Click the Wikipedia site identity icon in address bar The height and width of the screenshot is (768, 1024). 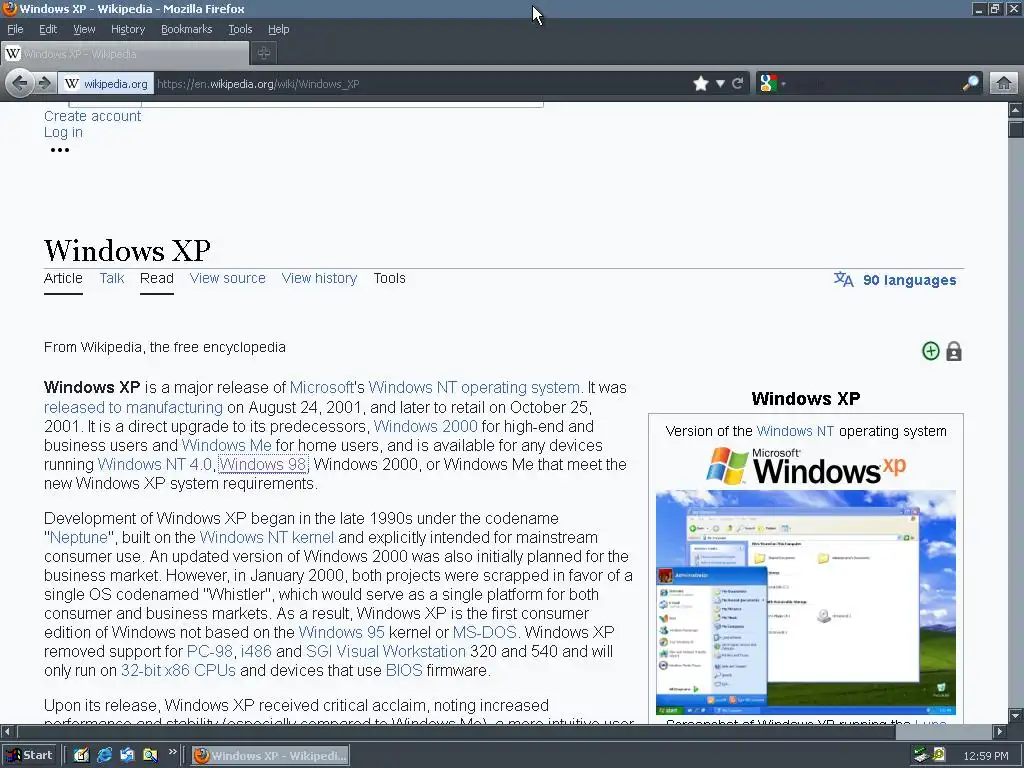tap(72, 84)
